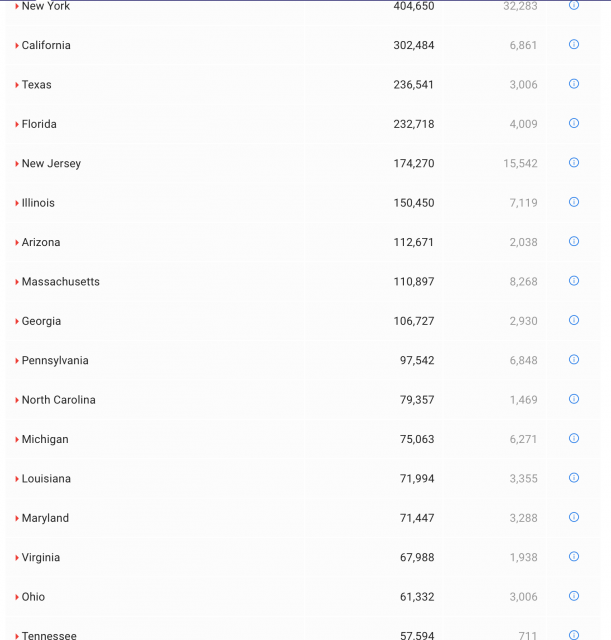
Task: Expand the Texas row triangle
Action: (17, 85)
